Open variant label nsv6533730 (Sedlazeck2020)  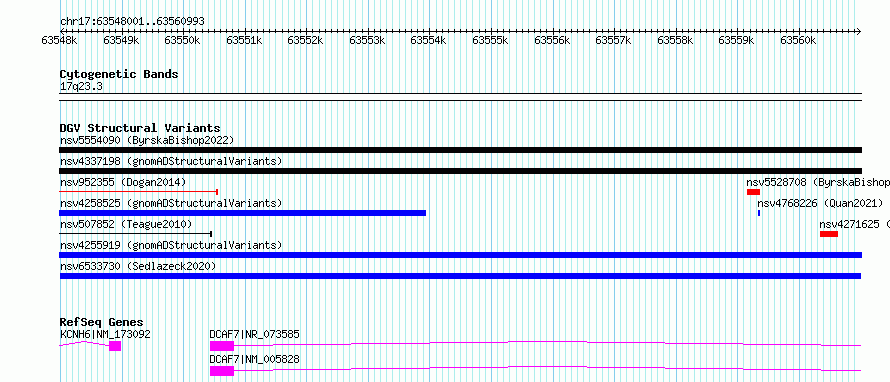(138, 266)
